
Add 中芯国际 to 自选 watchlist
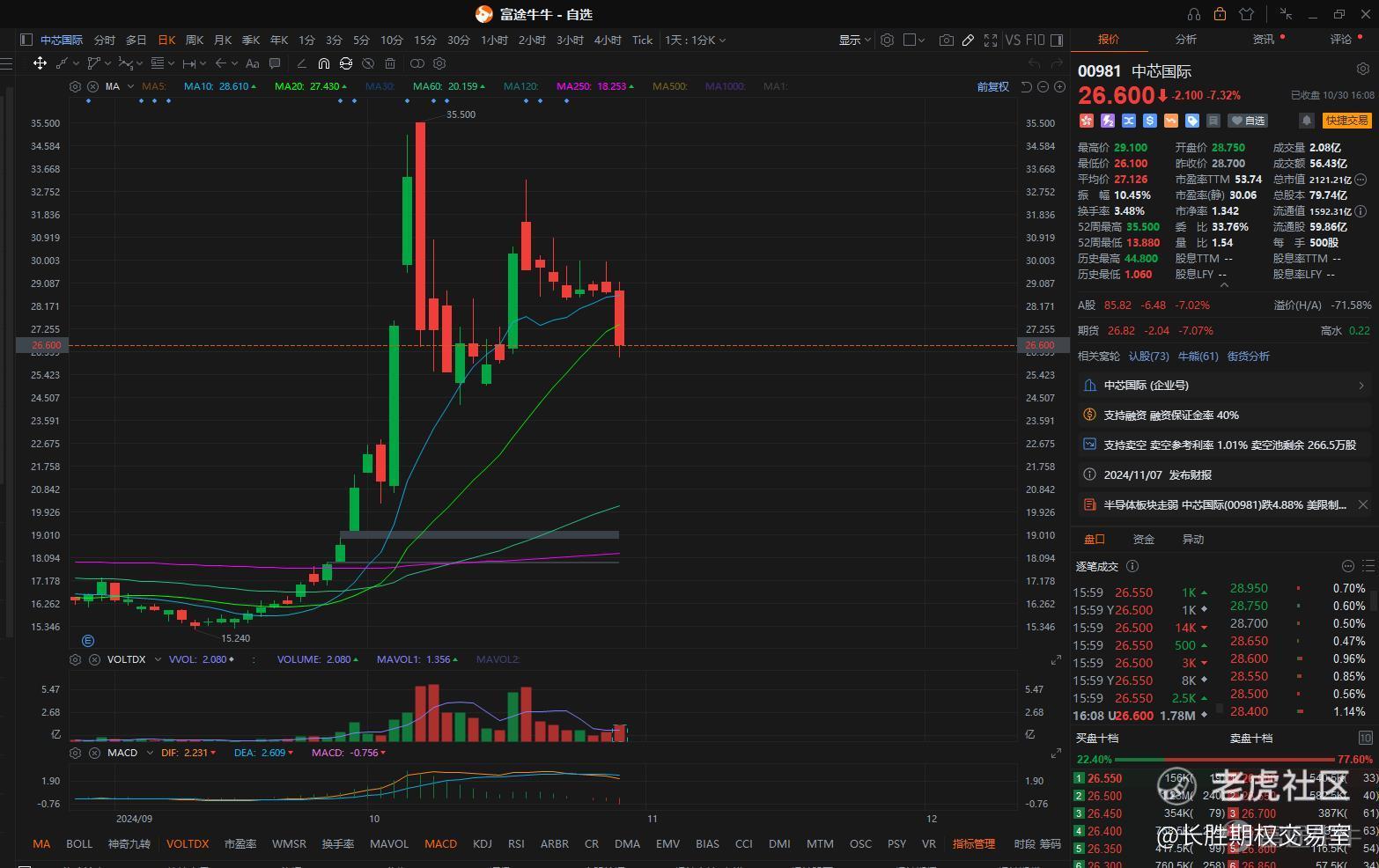[1248, 121]
